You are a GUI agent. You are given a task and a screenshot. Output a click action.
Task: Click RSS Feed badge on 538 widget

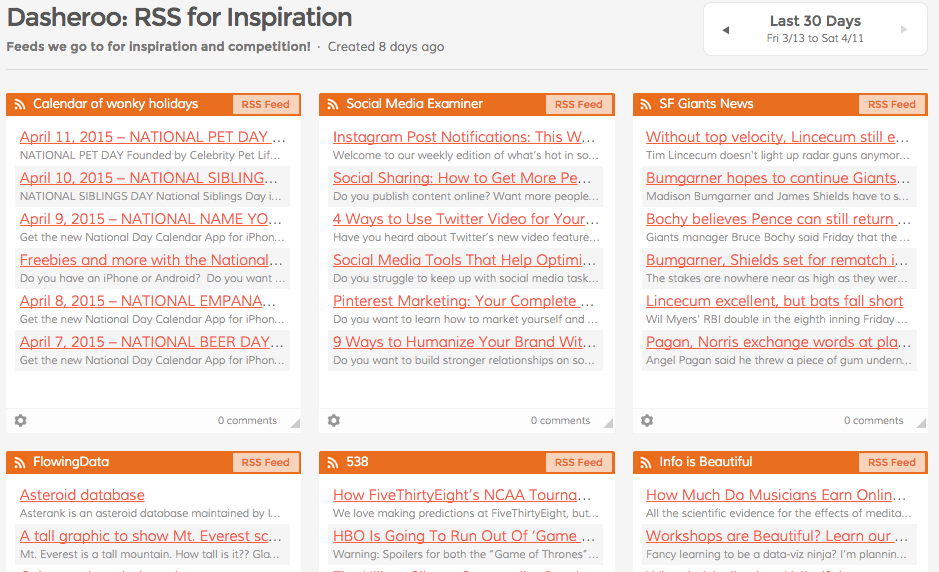coord(578,462)
